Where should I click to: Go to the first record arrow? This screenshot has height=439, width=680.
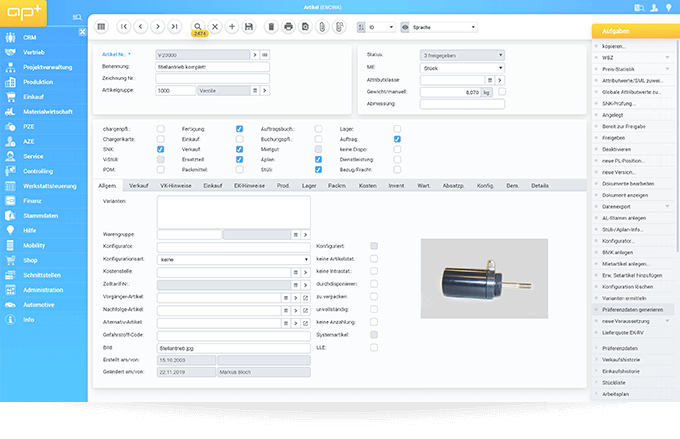tap(125, 26)
